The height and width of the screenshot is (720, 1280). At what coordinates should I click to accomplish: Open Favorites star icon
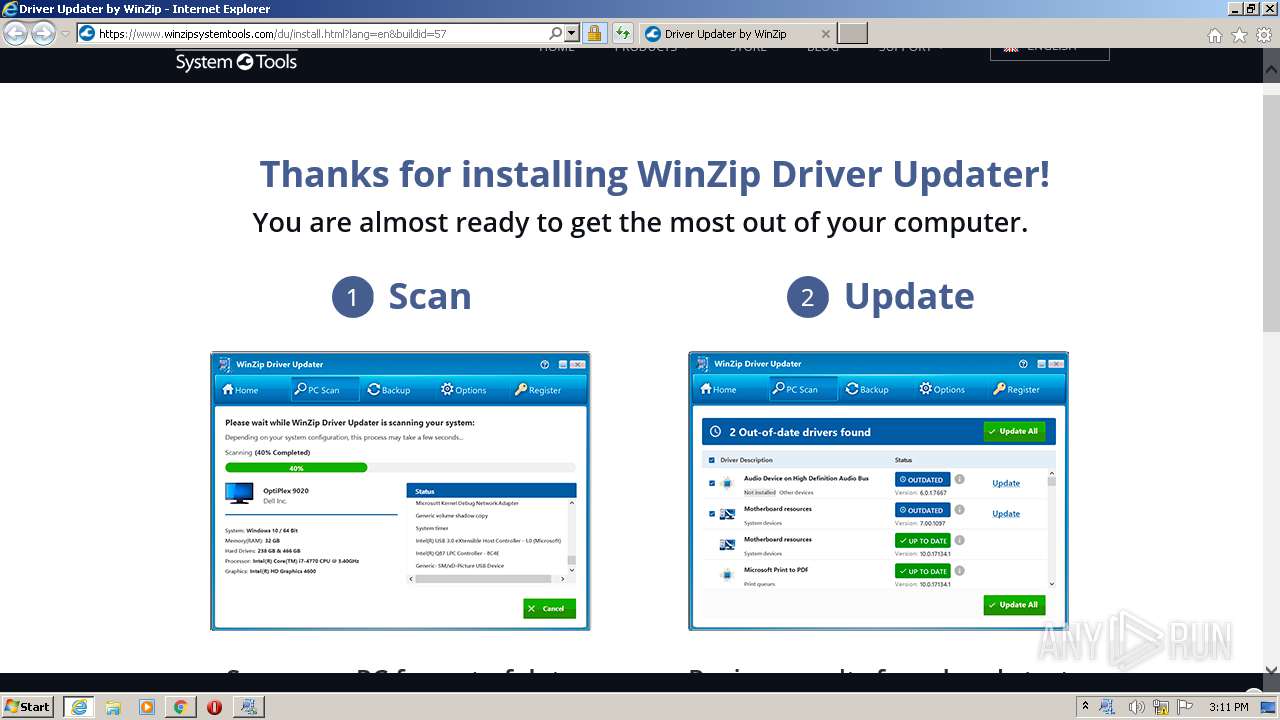coord(1239,35)
